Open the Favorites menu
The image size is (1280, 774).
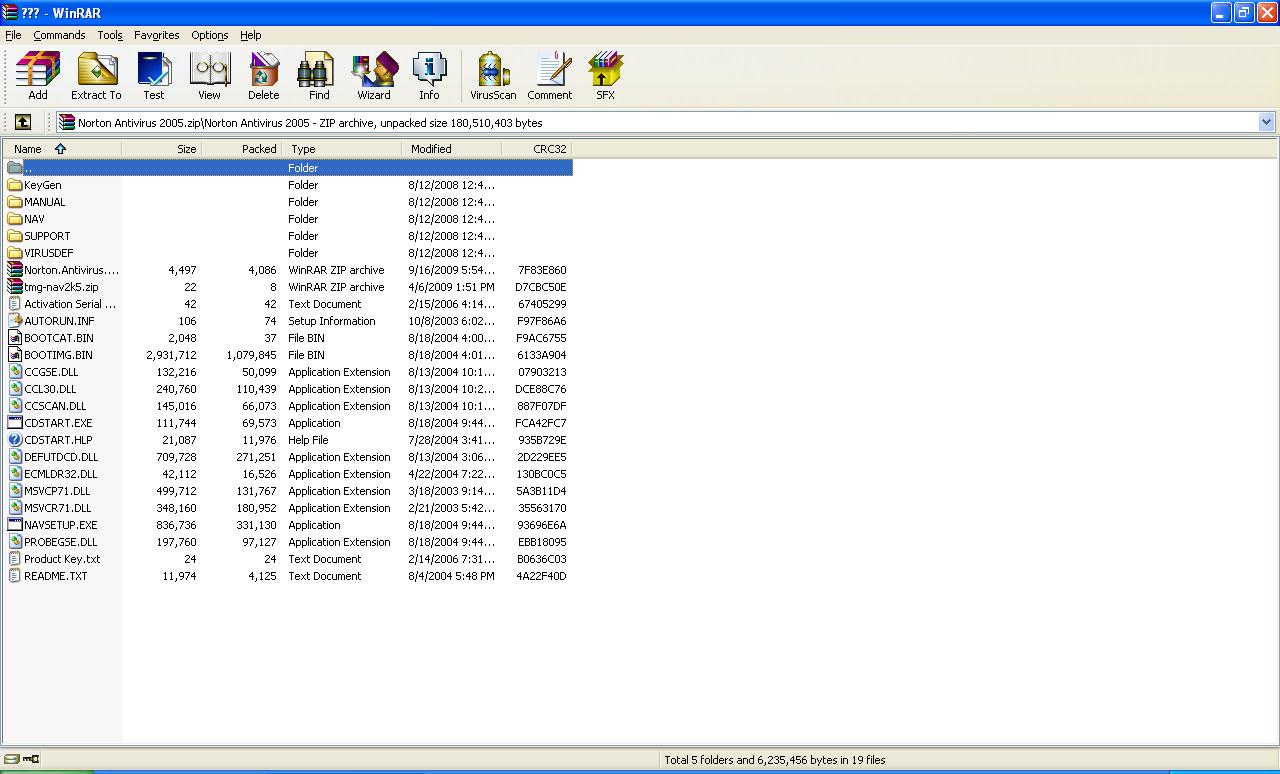pyautogui.click(x=157, y=35)
